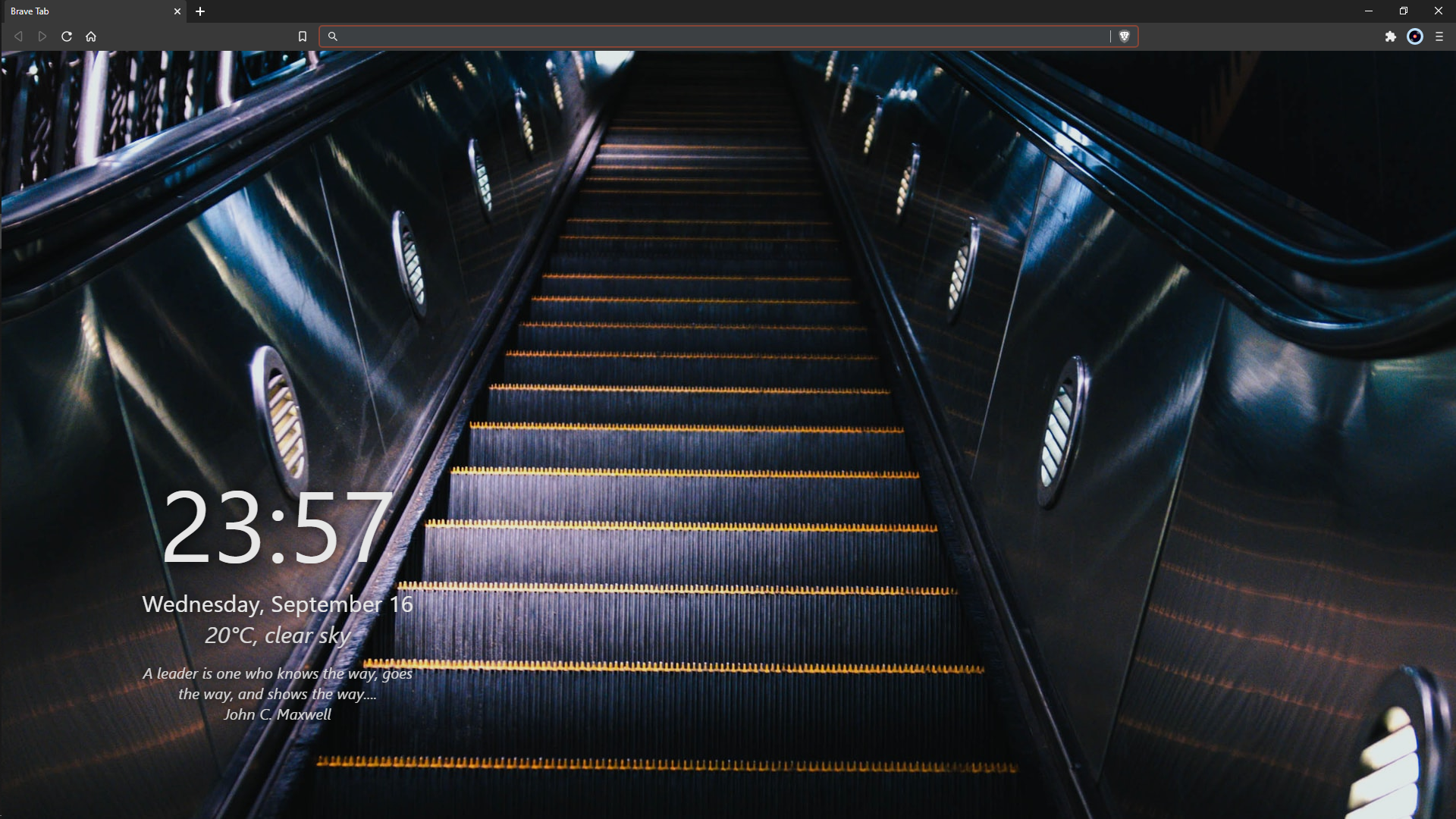The width and height of the screenshot is (1456, 819).
Task: Click the John C. Maxwell attribution
Action: coord(278,714)
